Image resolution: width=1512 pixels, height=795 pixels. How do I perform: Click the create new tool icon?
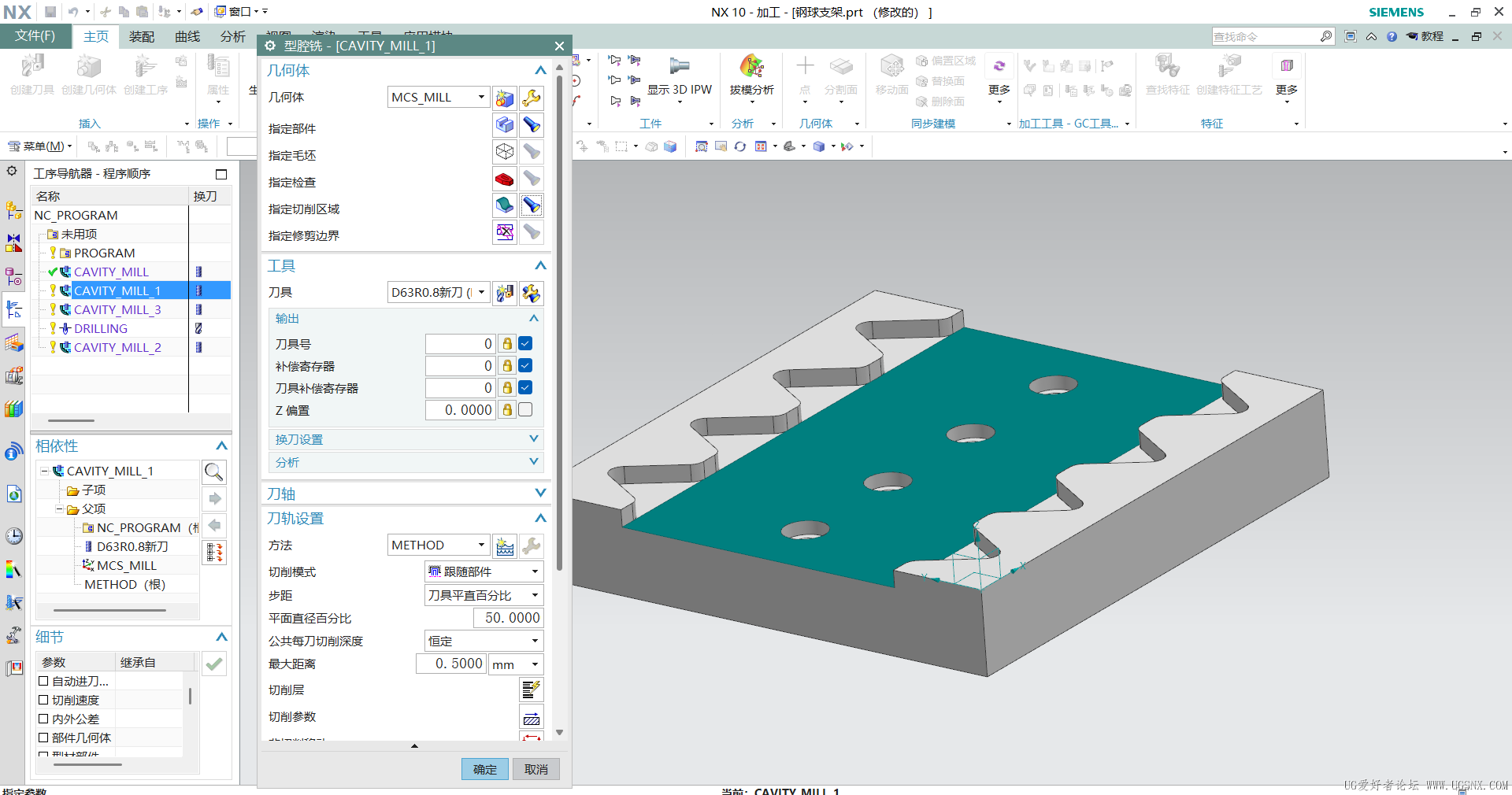point(505,293)
